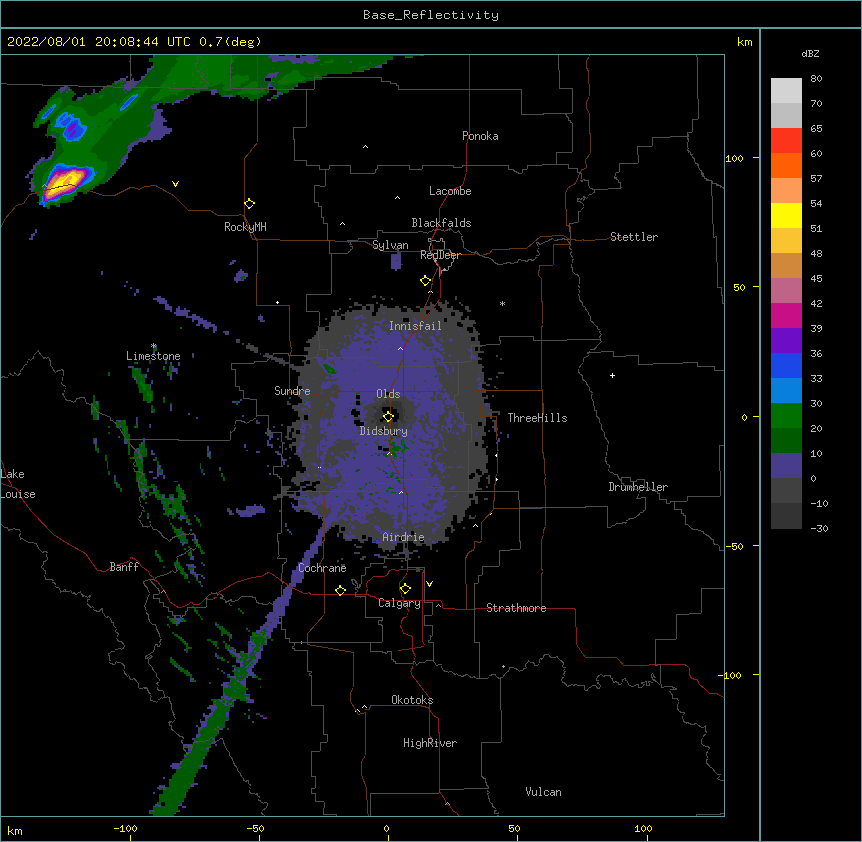This screenshot has width=862, height=842.
Task: Click the Lake Louise label
Action: (18, 484)
